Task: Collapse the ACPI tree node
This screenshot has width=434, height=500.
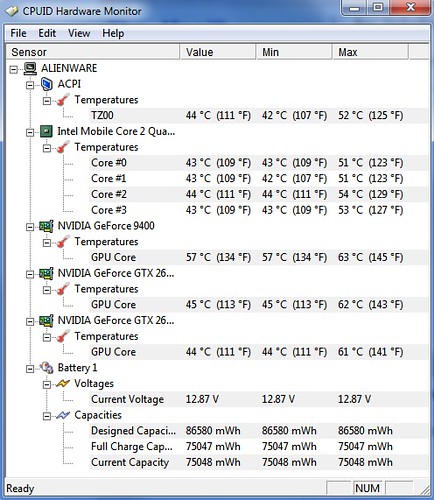Action: [30, 85]
